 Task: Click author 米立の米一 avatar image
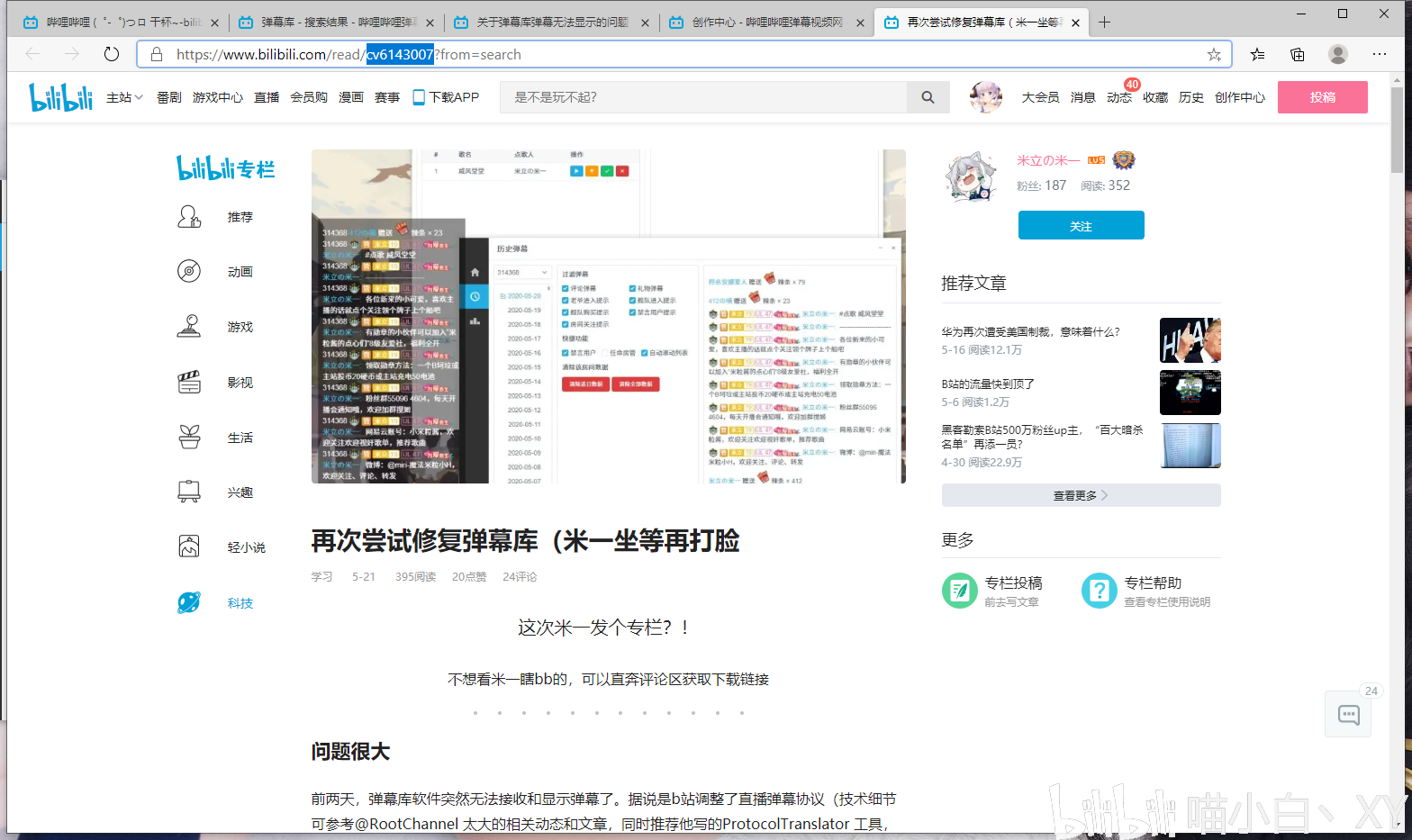tap(971, 176)
